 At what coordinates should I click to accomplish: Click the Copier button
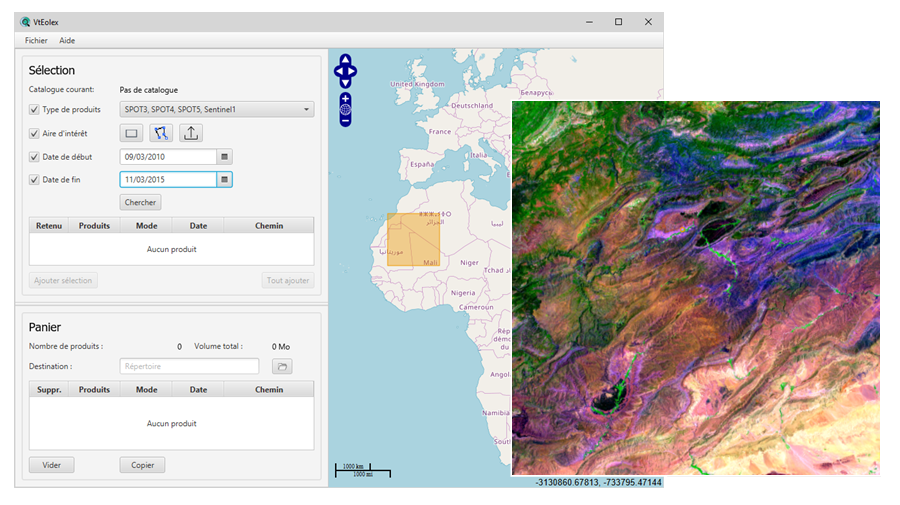[x=142, y=465]
